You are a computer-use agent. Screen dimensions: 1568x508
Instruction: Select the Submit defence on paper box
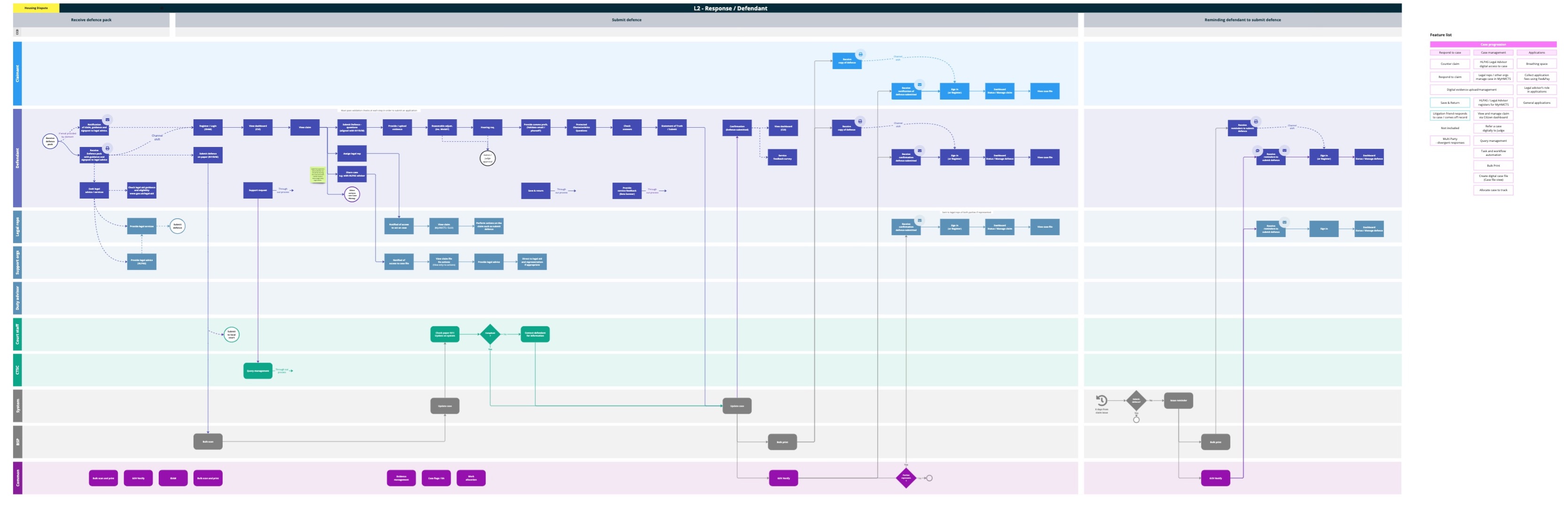[x=208, y=155]
